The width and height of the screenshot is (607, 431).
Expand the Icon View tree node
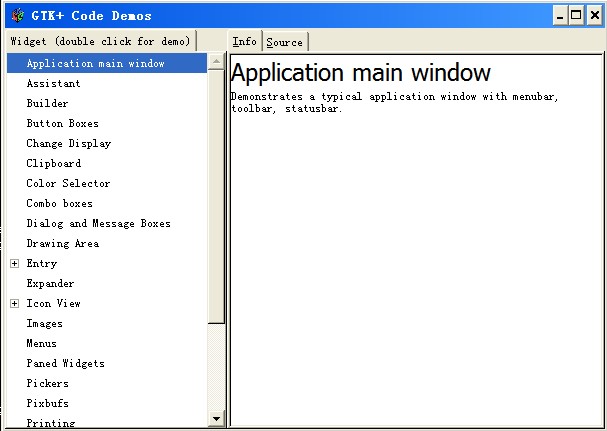coord(14,304)
